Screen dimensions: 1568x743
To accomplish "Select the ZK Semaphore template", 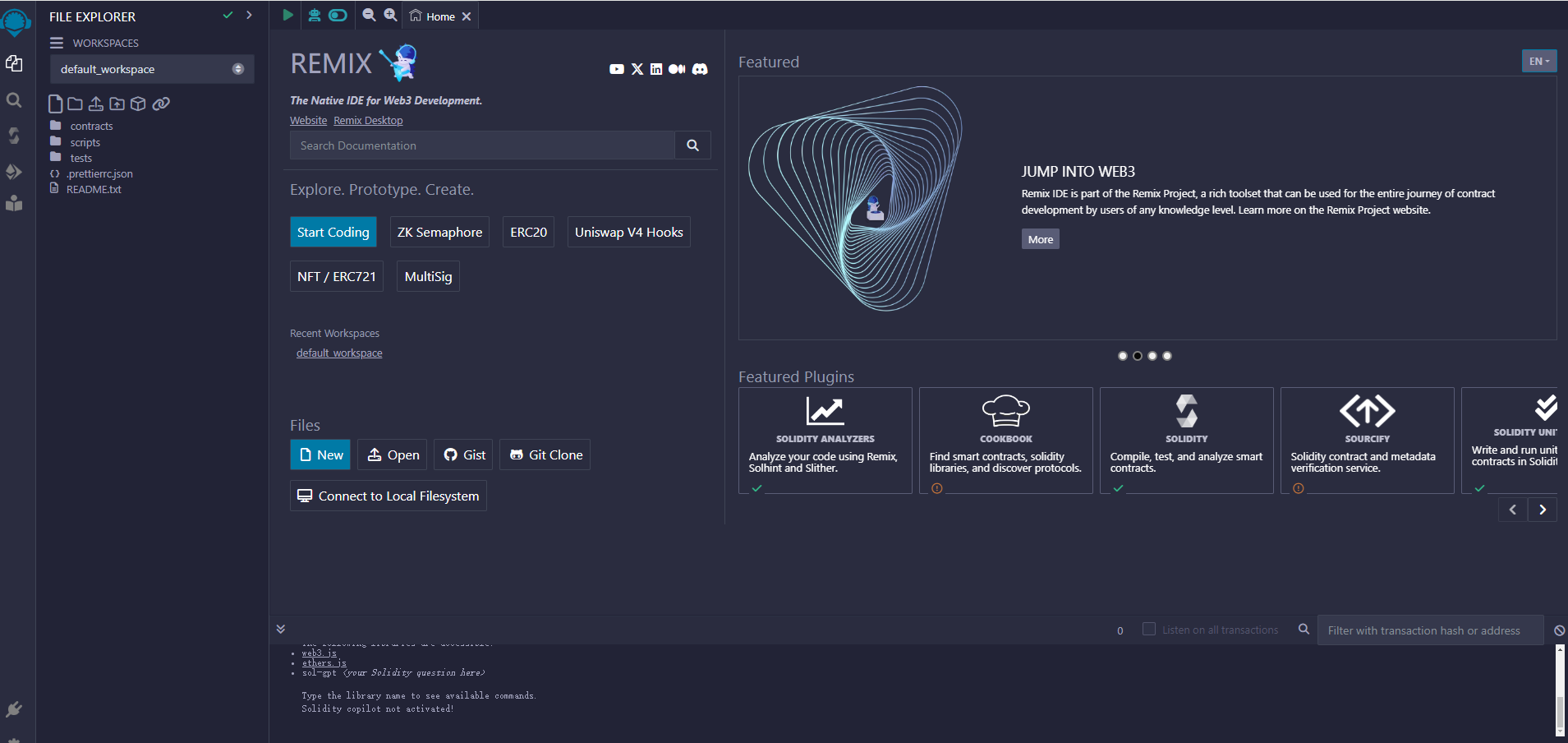I will coord(439,232).
